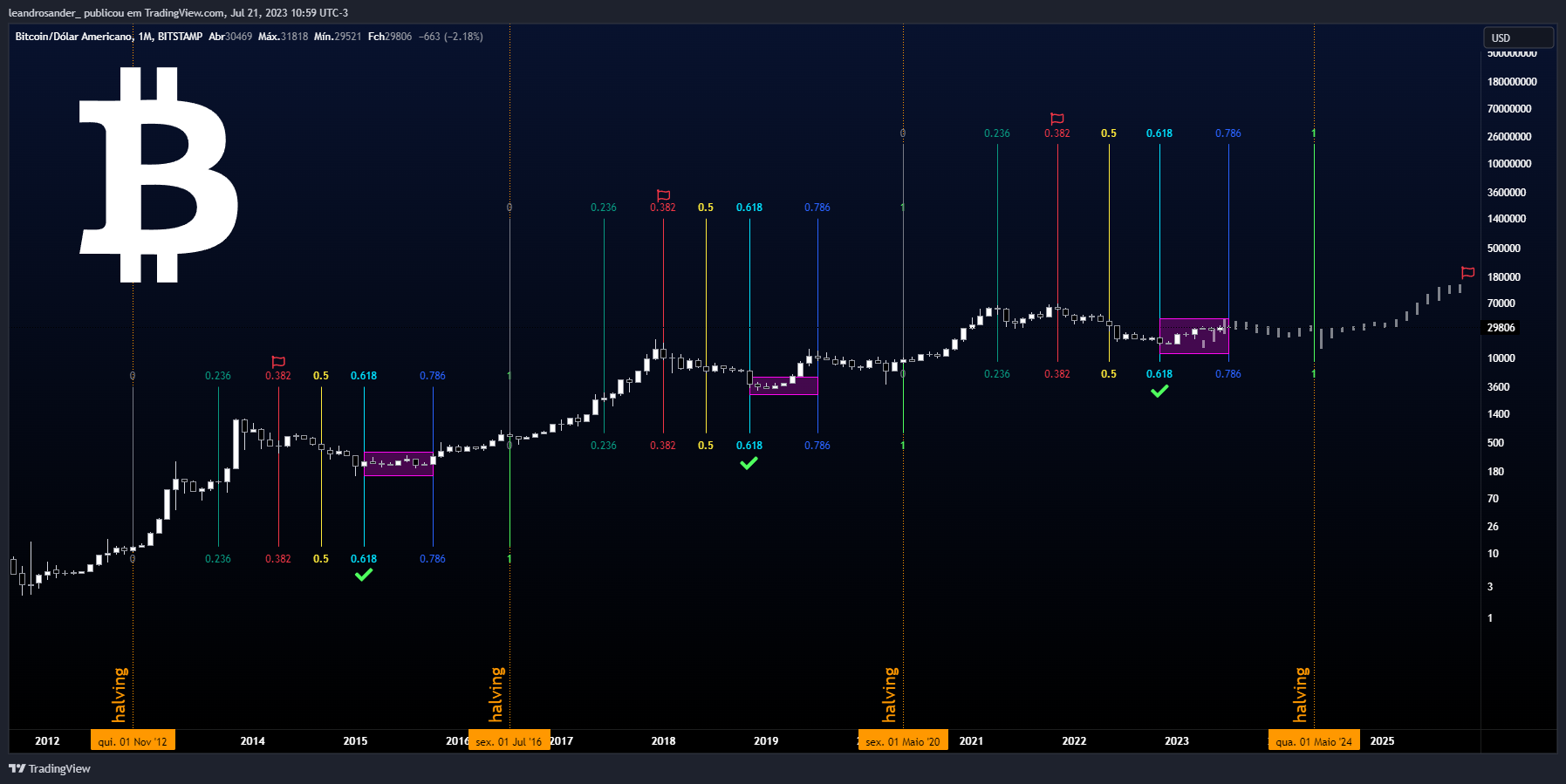Click the 'leandrosander_' author name at top
This screenshot has height=784, width=1566.
click(44, 13)
